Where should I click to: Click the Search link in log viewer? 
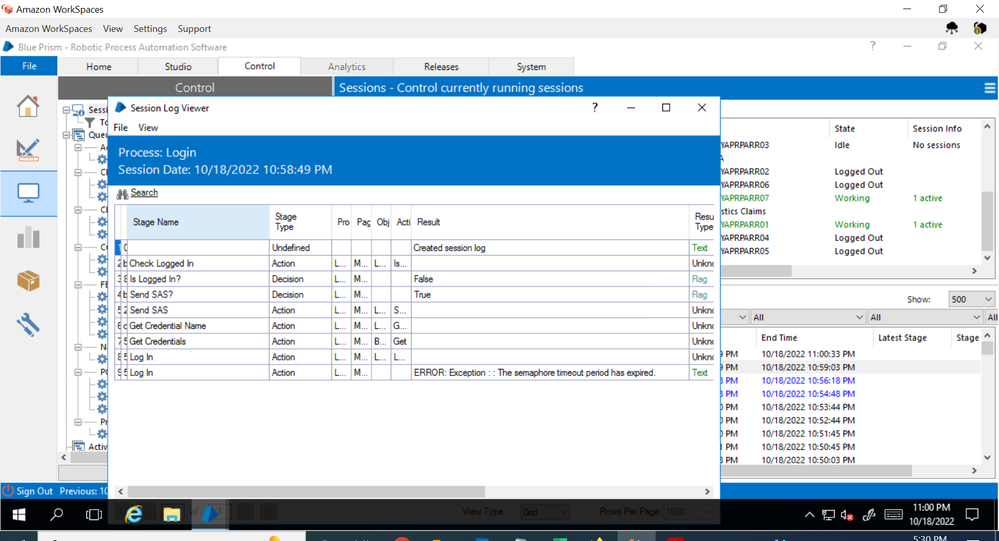pos(144,193)
